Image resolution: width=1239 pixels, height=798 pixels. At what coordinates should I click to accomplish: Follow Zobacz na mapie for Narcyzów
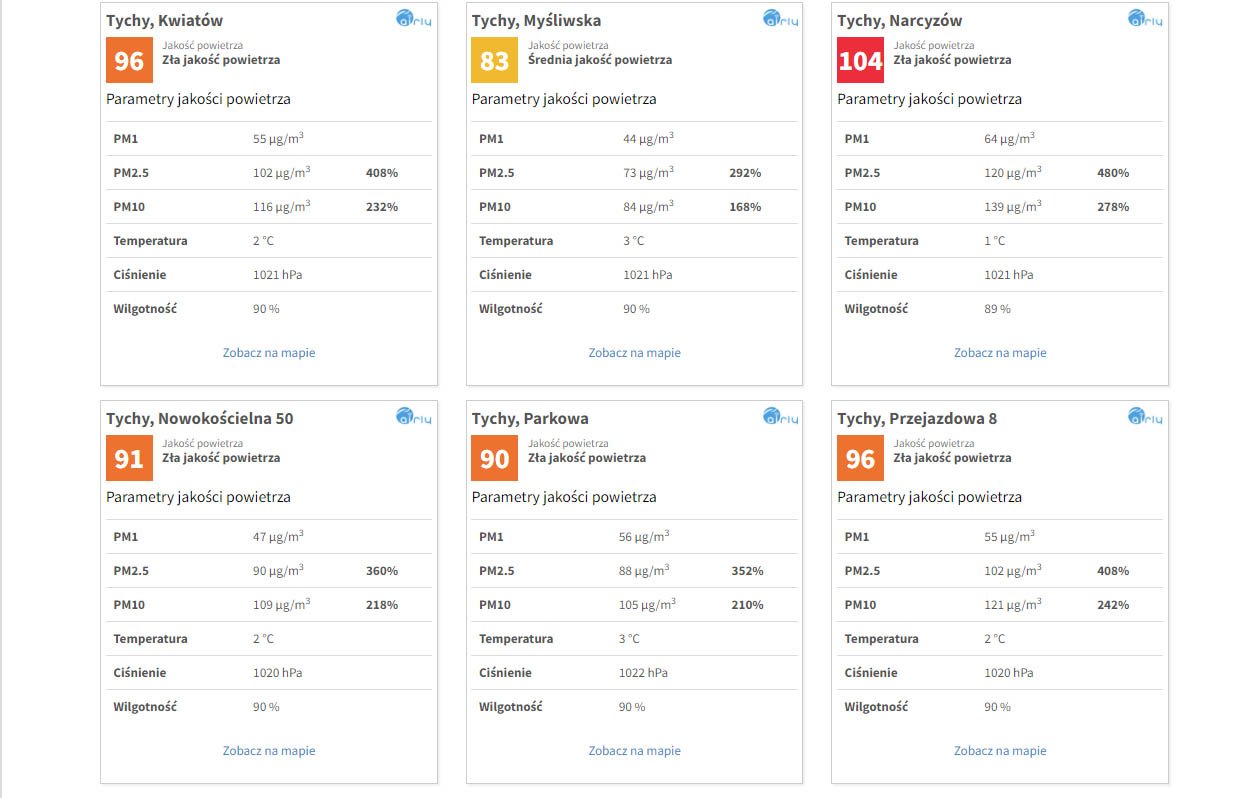click(x=1000, y=353)
